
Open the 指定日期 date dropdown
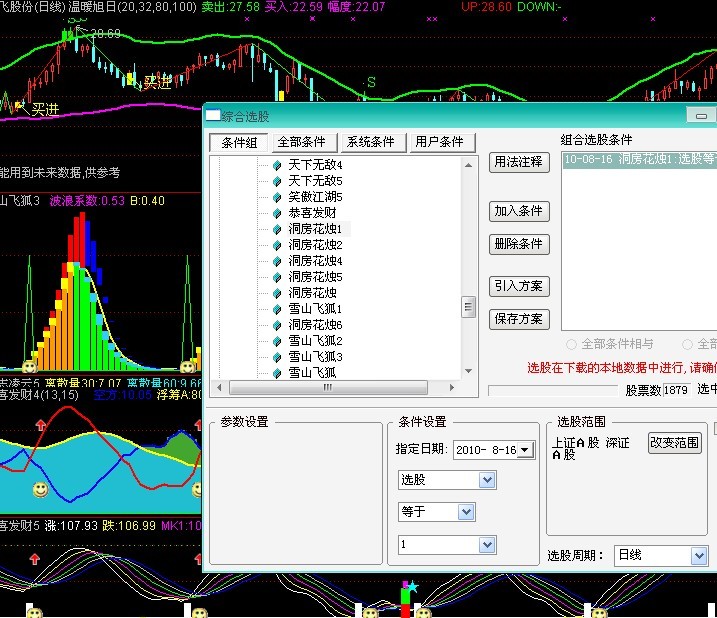526,450
